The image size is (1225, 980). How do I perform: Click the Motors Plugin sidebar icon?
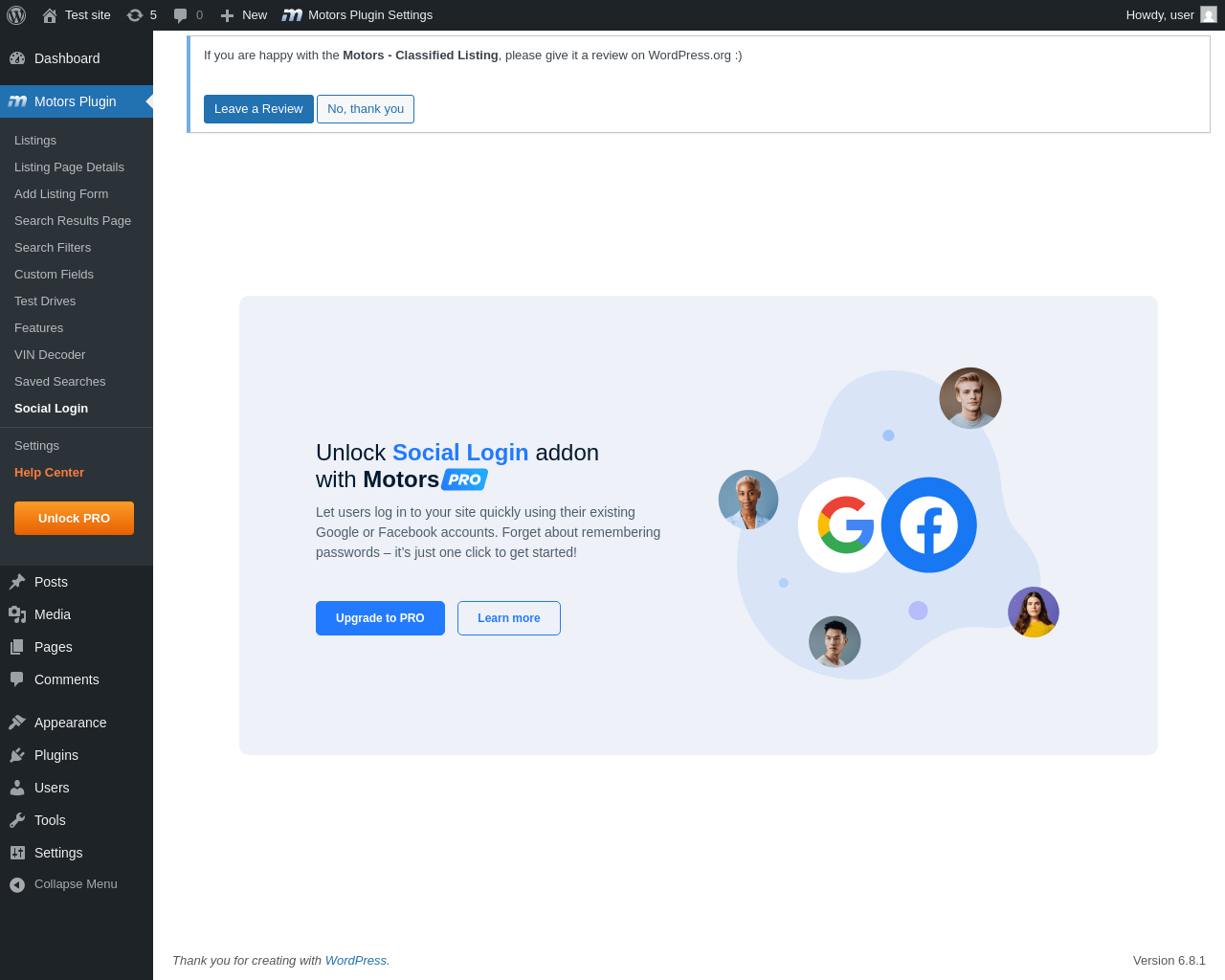[x=17, y=101]
